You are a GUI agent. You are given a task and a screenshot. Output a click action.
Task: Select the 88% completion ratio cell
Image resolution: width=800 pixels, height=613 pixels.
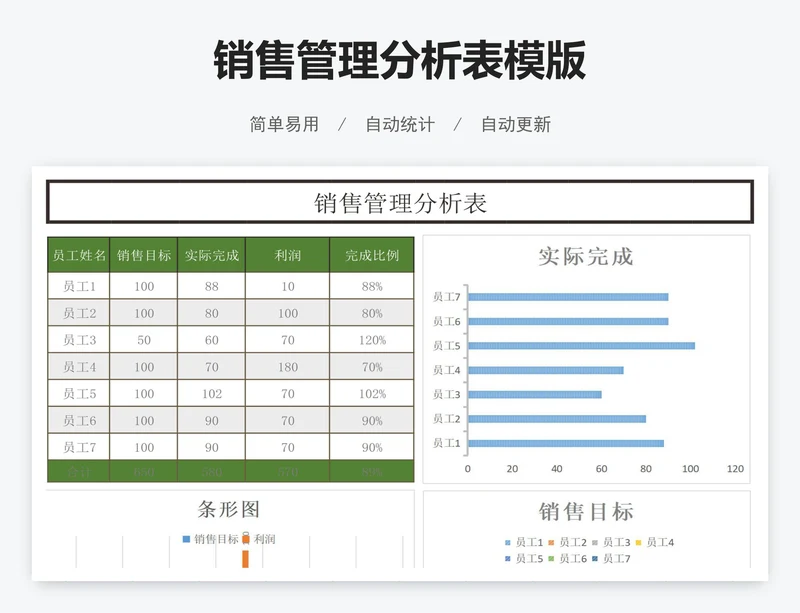click(371, 286)
